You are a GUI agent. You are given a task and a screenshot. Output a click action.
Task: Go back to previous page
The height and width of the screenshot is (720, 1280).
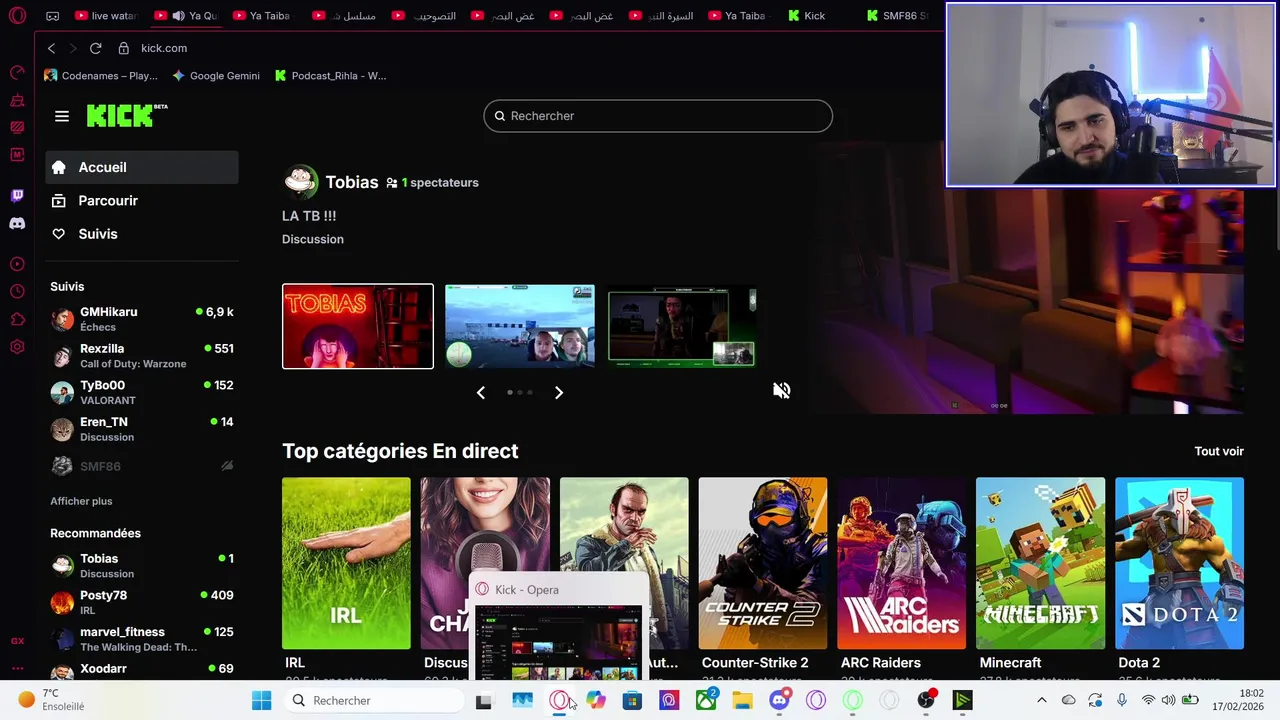coord(51,48)
